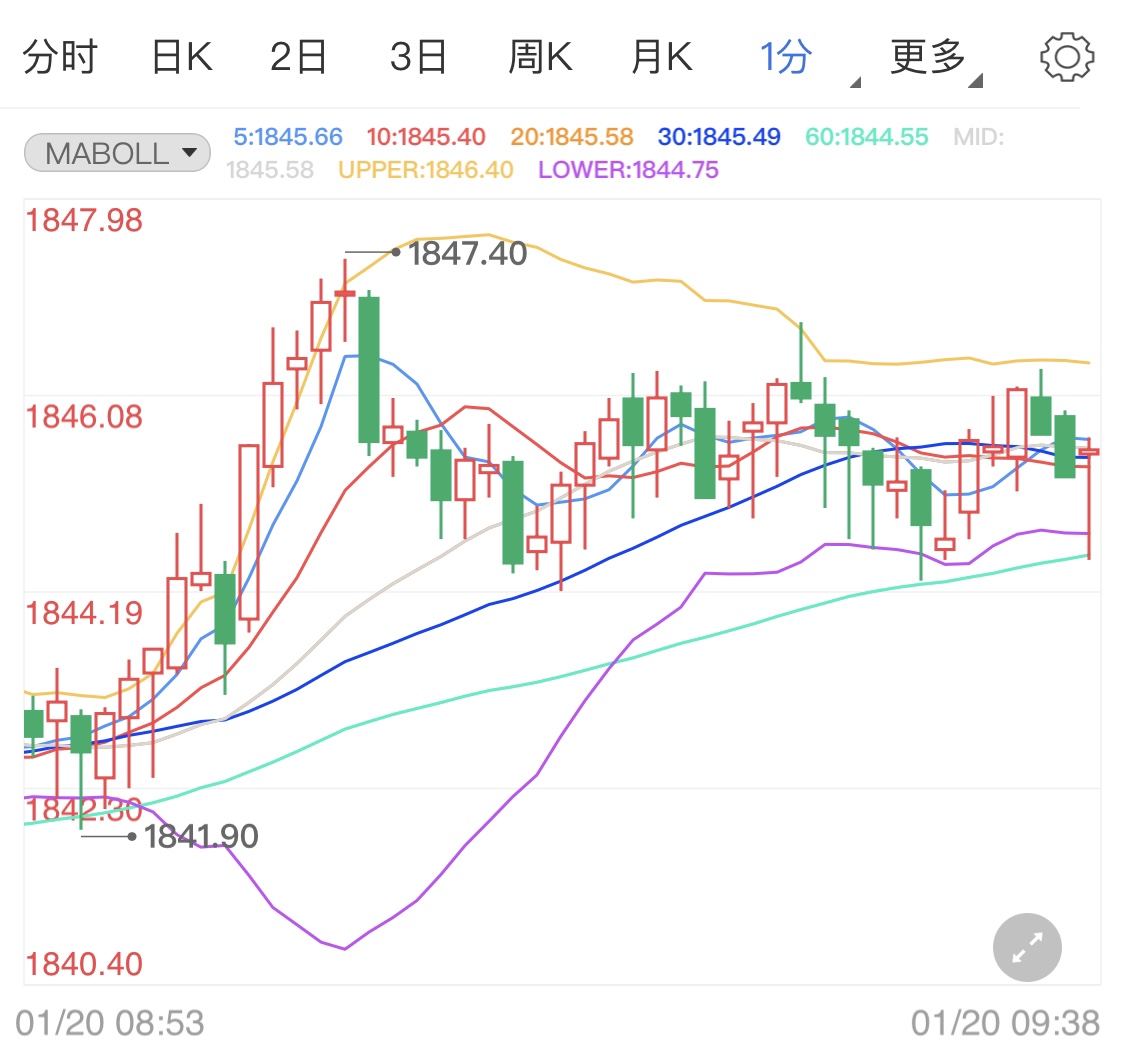1125x1062 pixels.
Task: Expand chart fullscreen via diagonal arrows icon
Action: click(x=1026, y=946)
